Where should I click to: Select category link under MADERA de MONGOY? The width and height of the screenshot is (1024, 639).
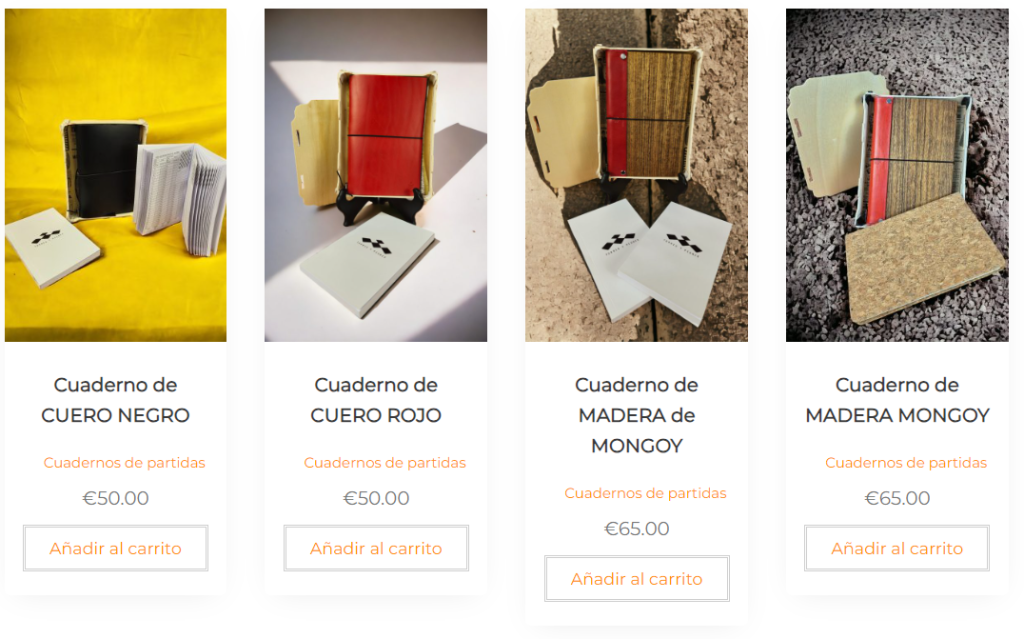tap(645, 493)
